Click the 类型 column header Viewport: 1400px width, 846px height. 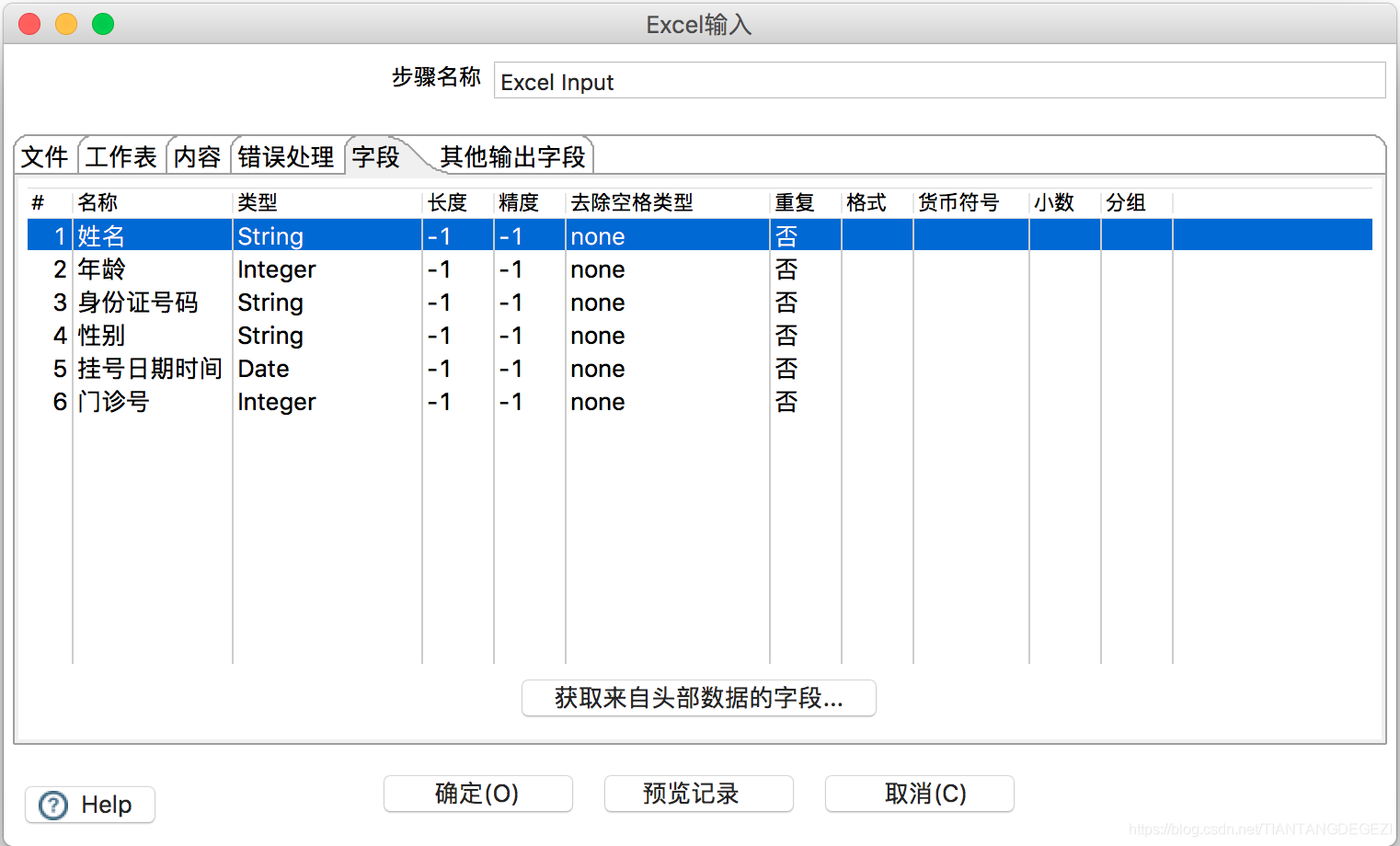click(327, 202)
